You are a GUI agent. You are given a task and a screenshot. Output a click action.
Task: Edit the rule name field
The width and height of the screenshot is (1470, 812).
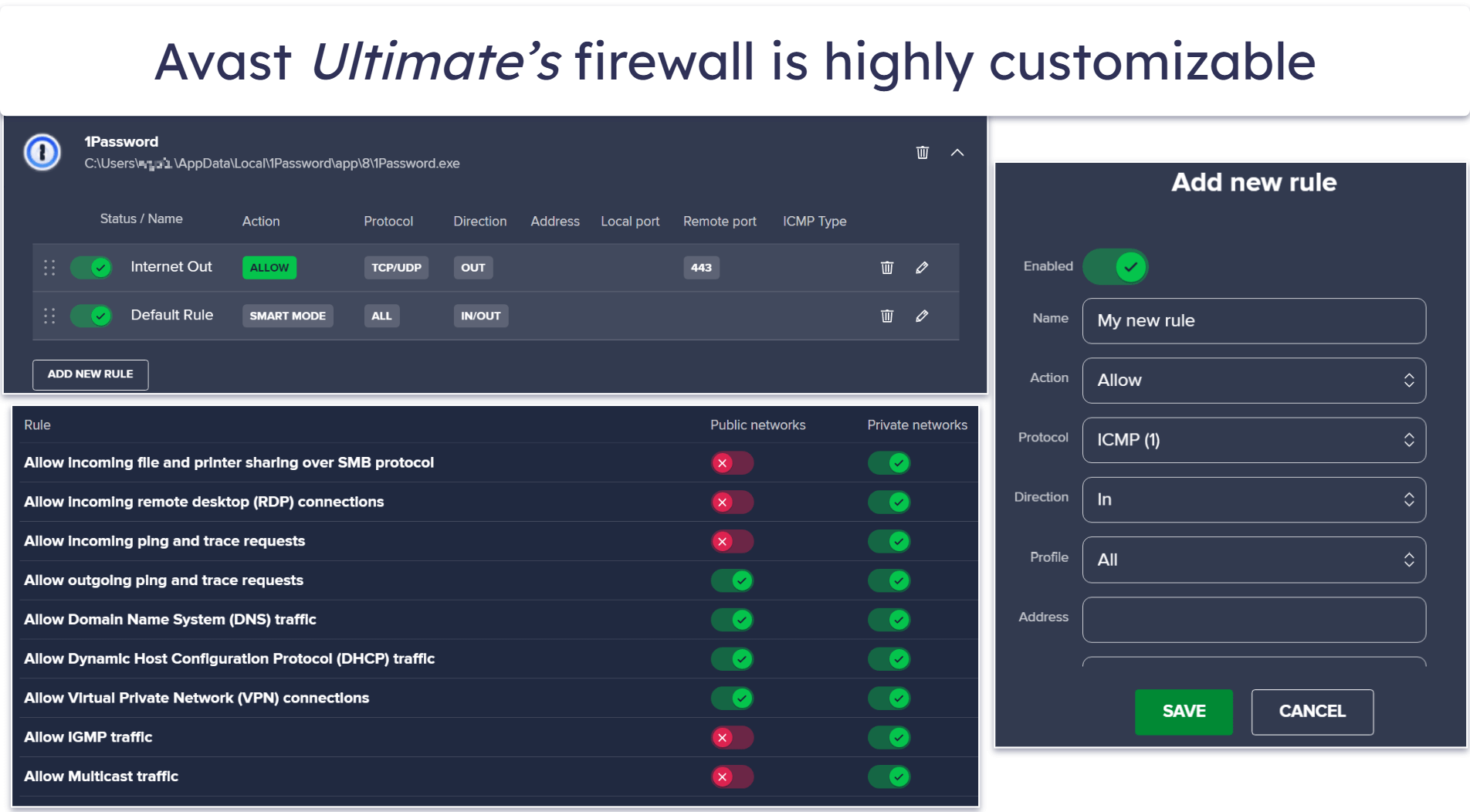click(1253, 320)
